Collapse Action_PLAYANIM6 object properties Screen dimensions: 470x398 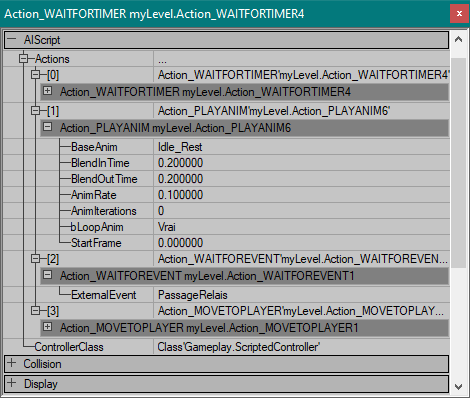click(48, 127)
